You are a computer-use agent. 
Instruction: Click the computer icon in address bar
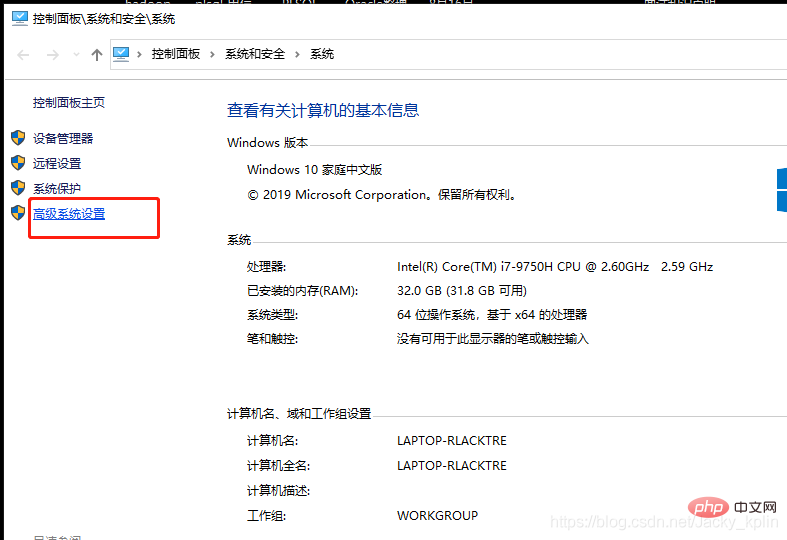coord(122,54)
